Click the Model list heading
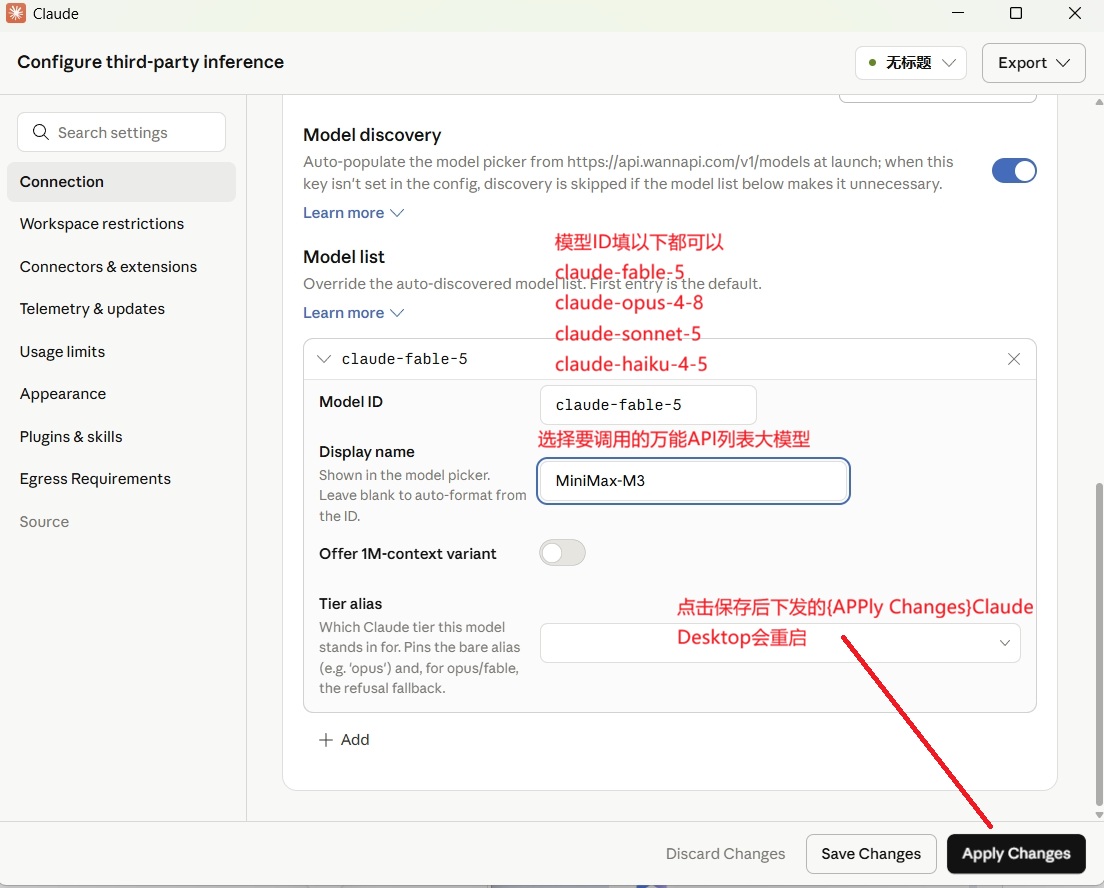This screenshot has height=888, width=1104. pos(344,257)
